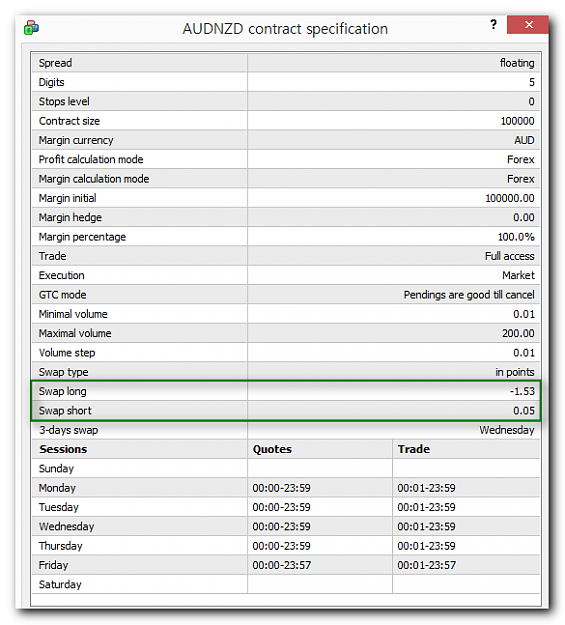565x625 pixels.
Task: Click the Wednesday 3-days swap value
Action: pyautogui.click(x=507, y=430)
